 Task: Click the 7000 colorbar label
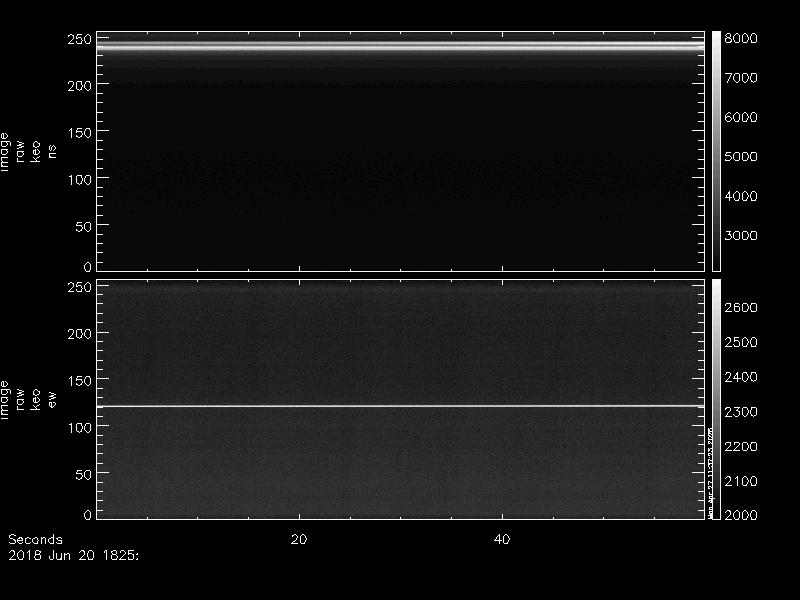coord(741,78)
